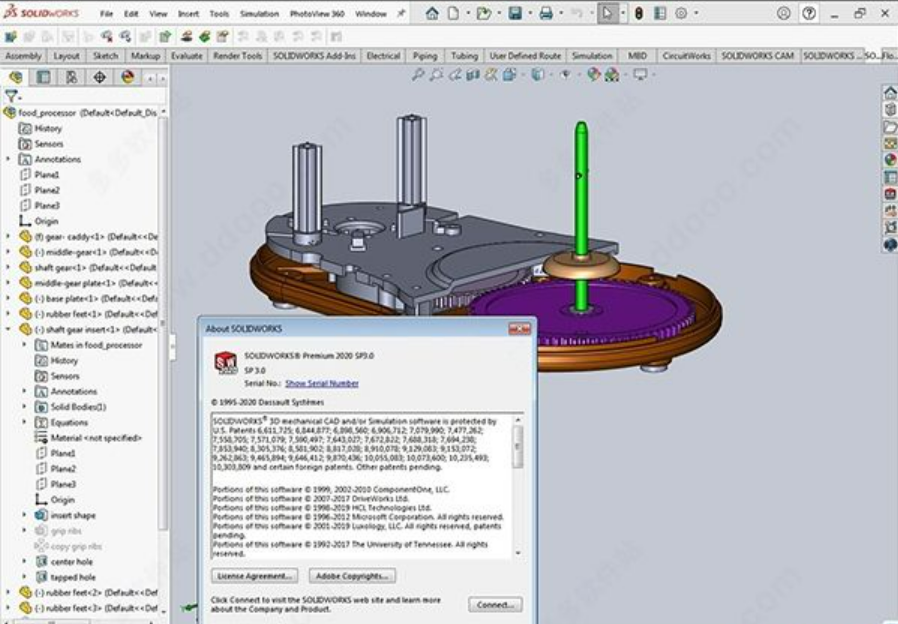Open the File menu
898x624 pixels.
pos(107,14)
